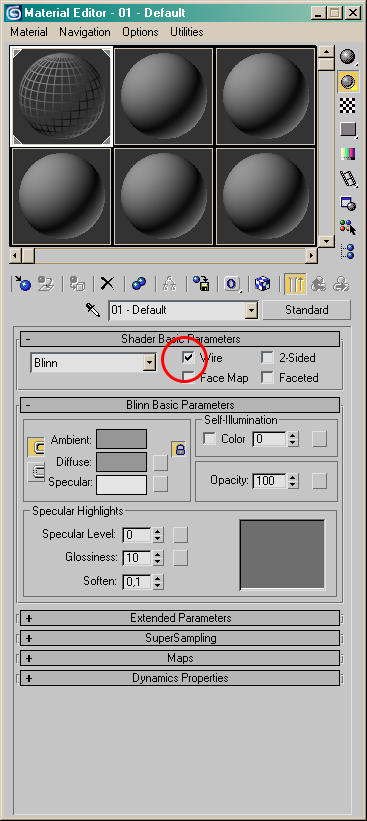367x821 pixels.
Task: Click the Standard material type button
Action: point(307,310)
